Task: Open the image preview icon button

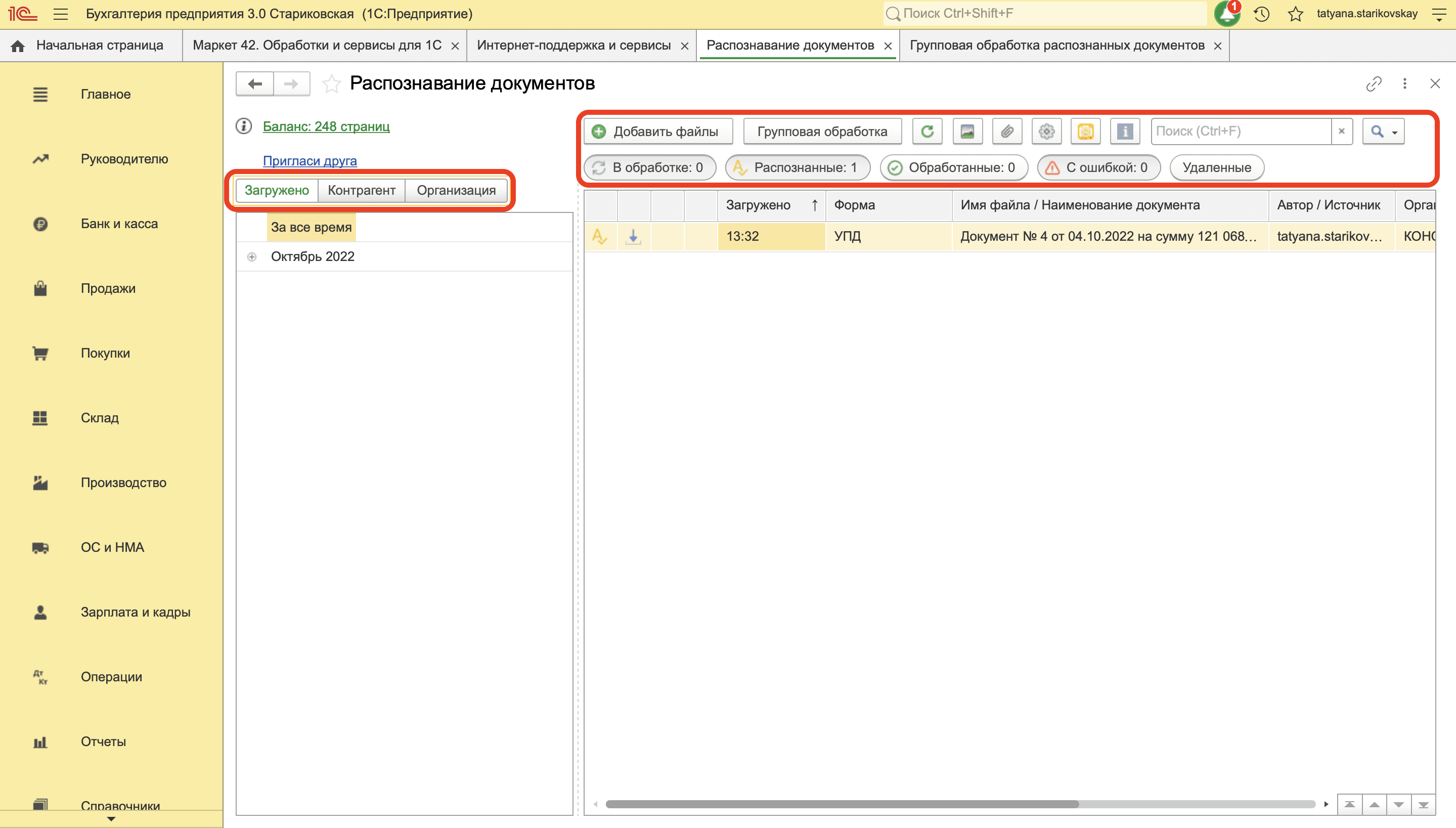Action: point(967,132)
